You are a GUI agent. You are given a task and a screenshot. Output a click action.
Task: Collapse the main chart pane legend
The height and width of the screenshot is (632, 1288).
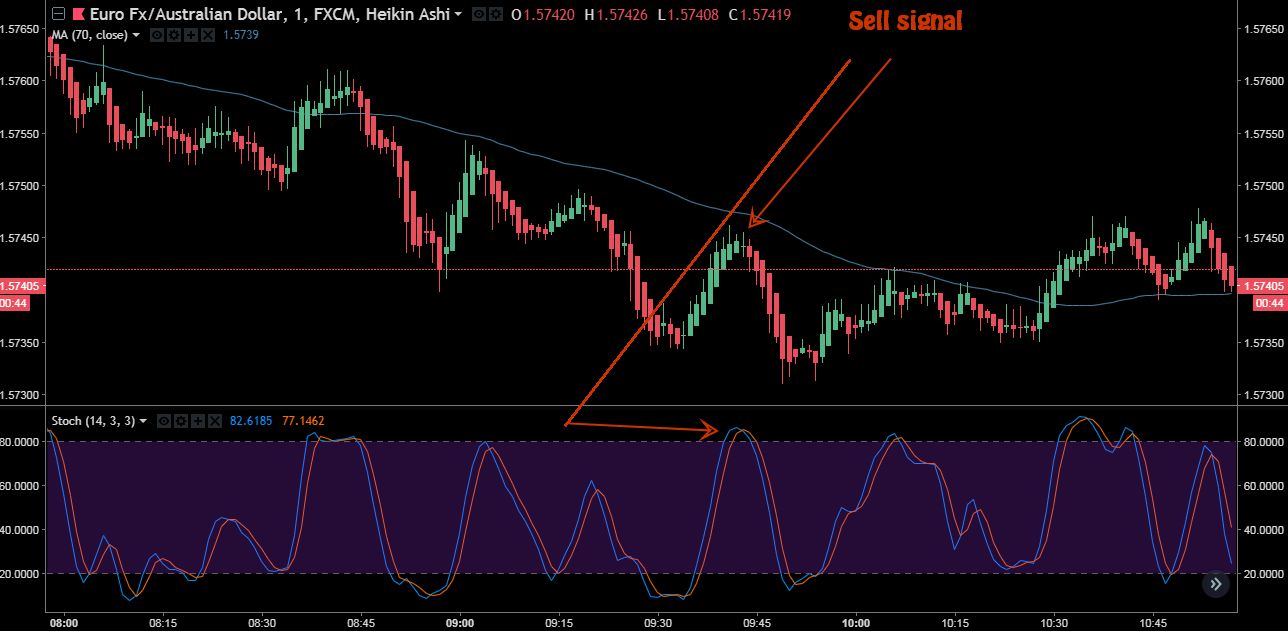pos(58,14)
